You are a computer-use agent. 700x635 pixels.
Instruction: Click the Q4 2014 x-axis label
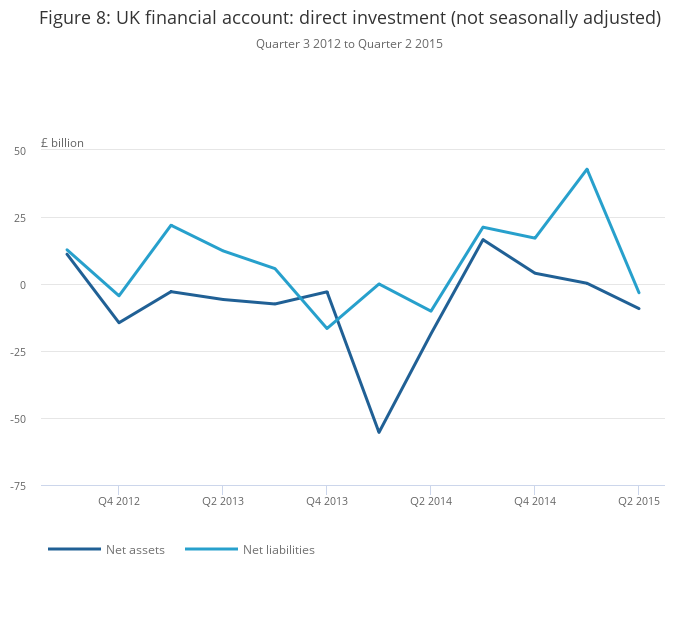pos(535,501)
